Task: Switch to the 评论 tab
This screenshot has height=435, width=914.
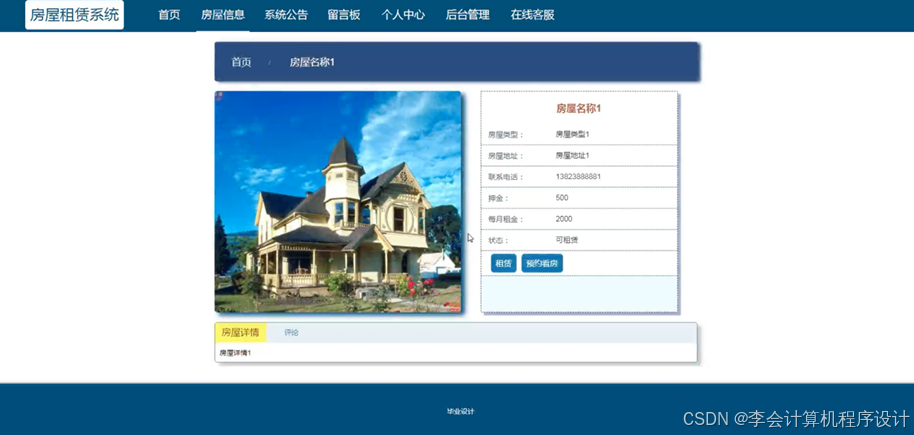Action: 291,332
